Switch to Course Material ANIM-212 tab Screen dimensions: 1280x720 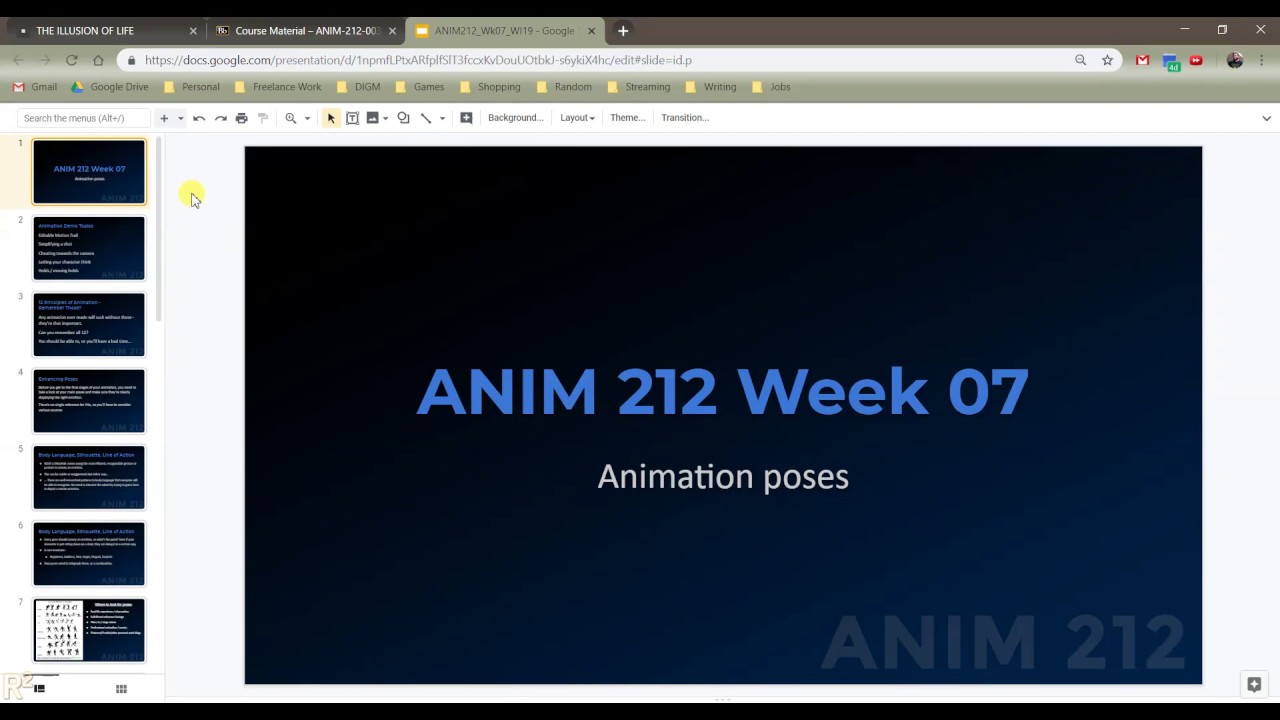(x=304, y=31)
